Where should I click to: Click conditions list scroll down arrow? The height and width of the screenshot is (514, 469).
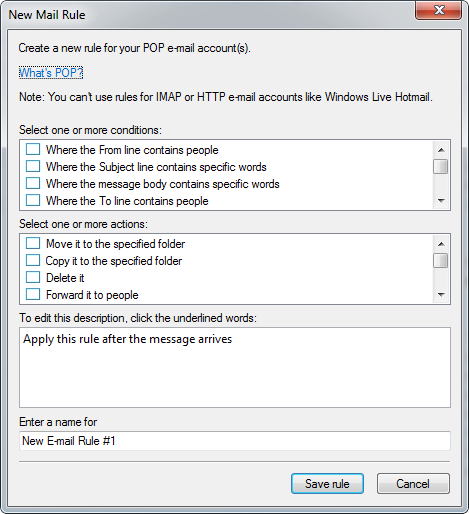point(441,201)
